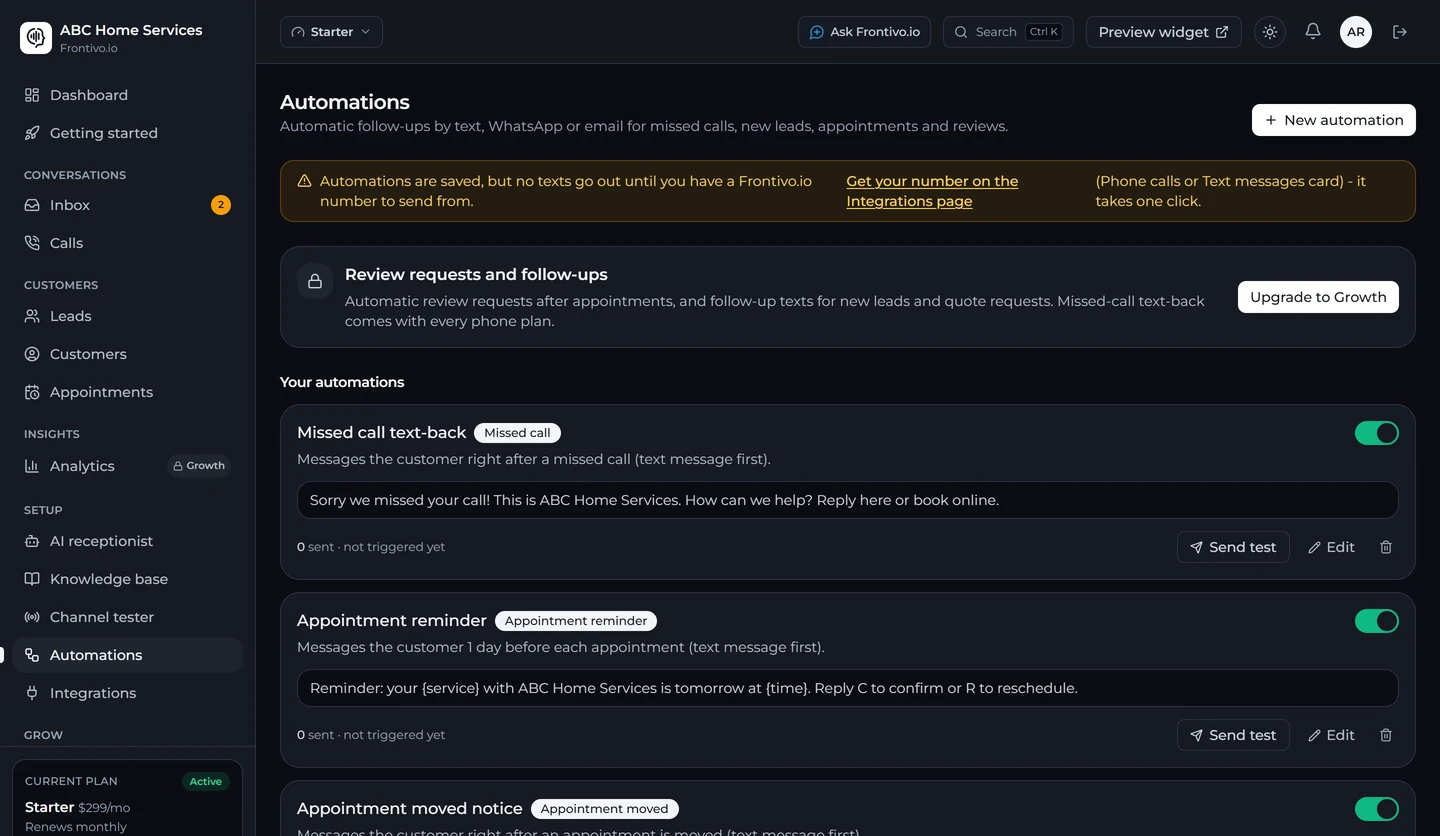Click the appointment reminder message text box
This screenshot has width=1440, height=836.
pos(848,688)
